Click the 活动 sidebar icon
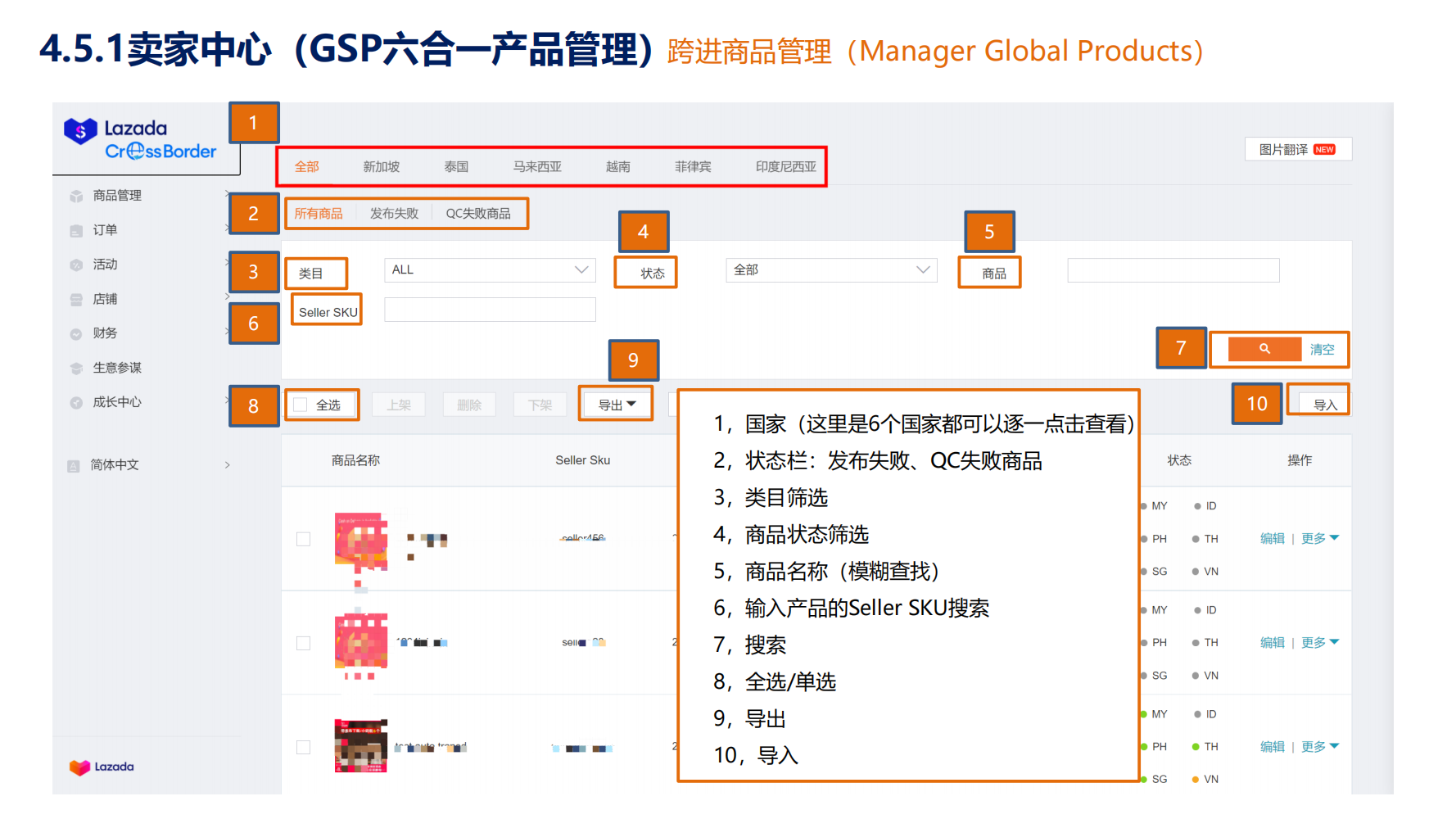This screenshot has width=1456, height=819. click(x=76, y=265)
